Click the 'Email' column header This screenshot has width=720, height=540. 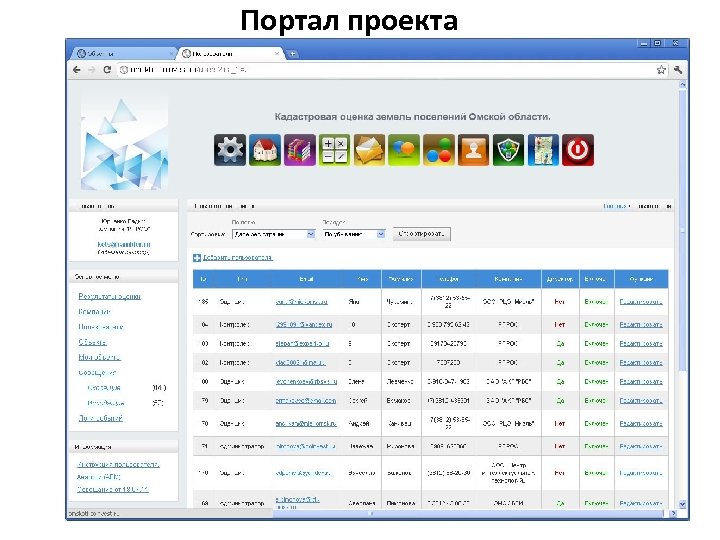pyautogui.click(x=306, y=279)
